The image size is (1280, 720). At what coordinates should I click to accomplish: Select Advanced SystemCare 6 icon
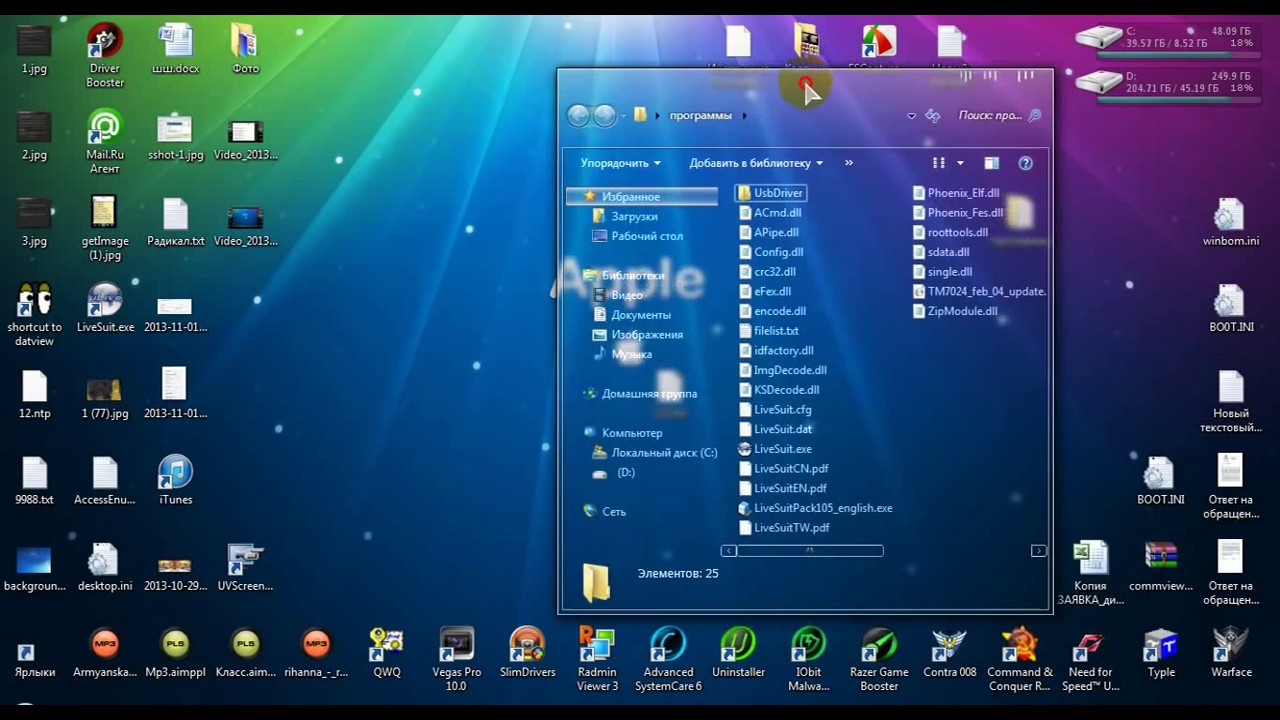(668, 659)
